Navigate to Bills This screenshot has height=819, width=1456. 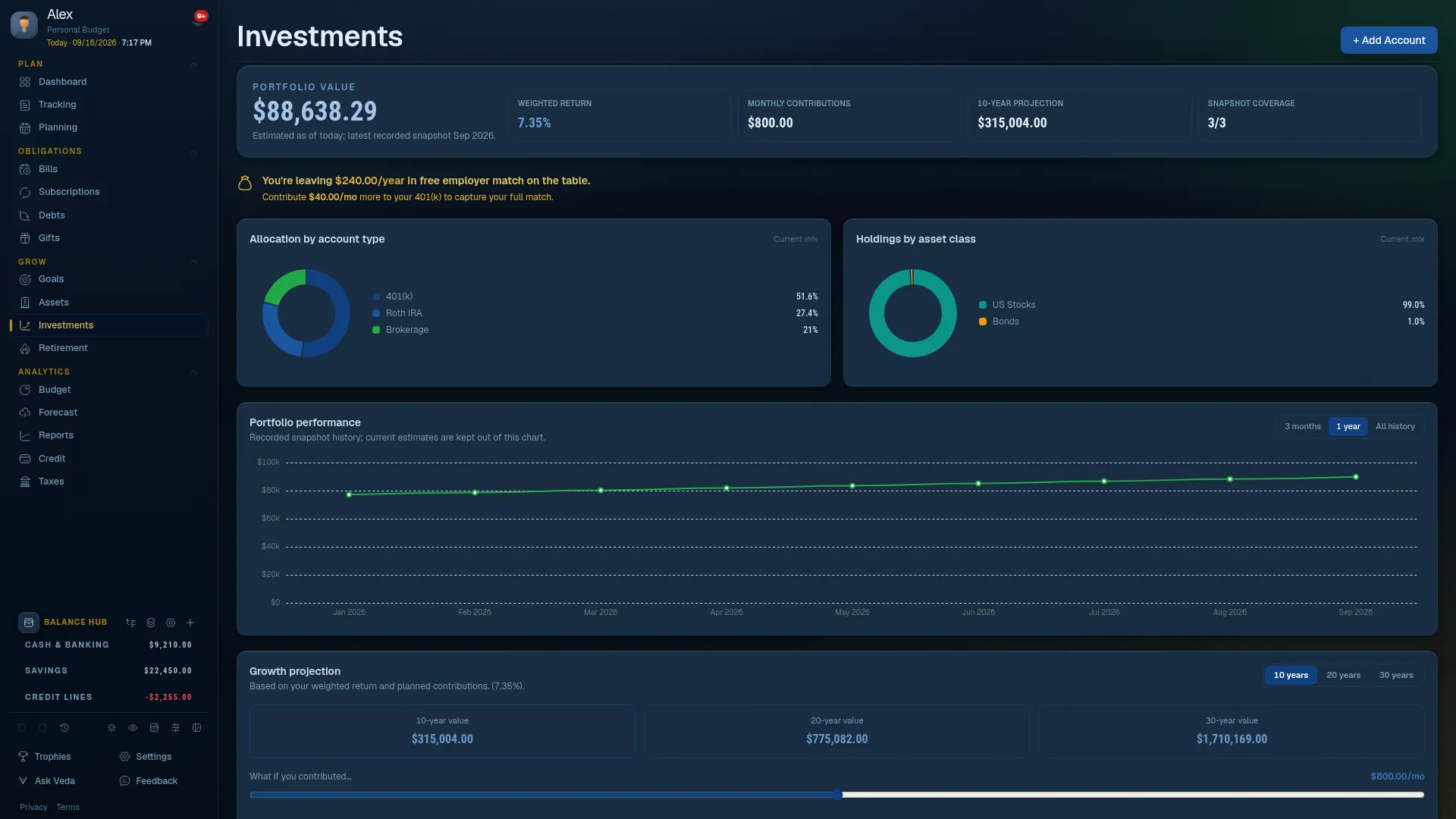109,169
